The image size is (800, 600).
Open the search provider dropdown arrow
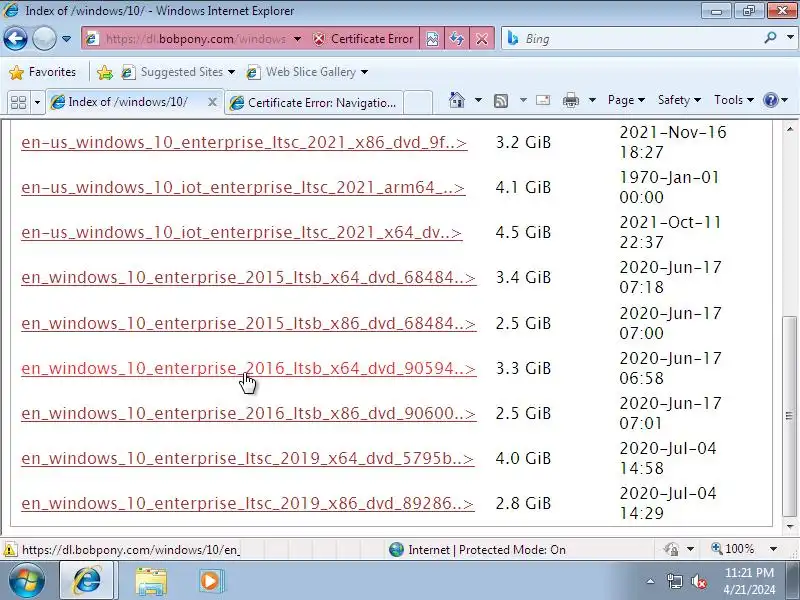[790, 38]
